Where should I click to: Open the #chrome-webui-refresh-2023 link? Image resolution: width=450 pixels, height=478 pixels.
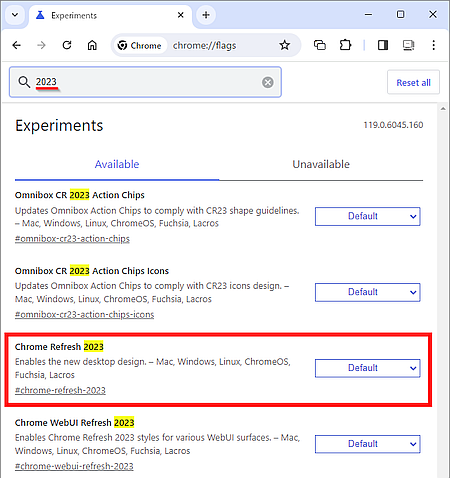point(74,466)
